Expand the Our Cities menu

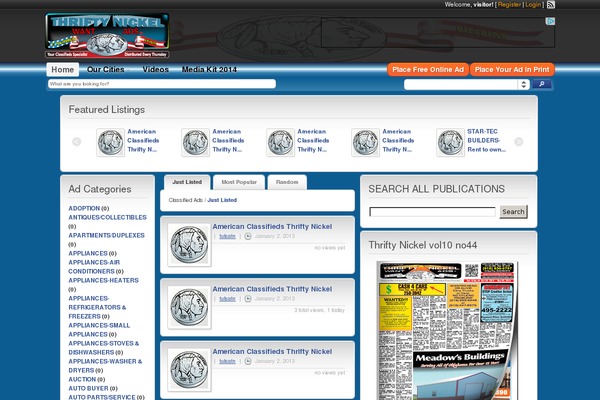point(107,70)
